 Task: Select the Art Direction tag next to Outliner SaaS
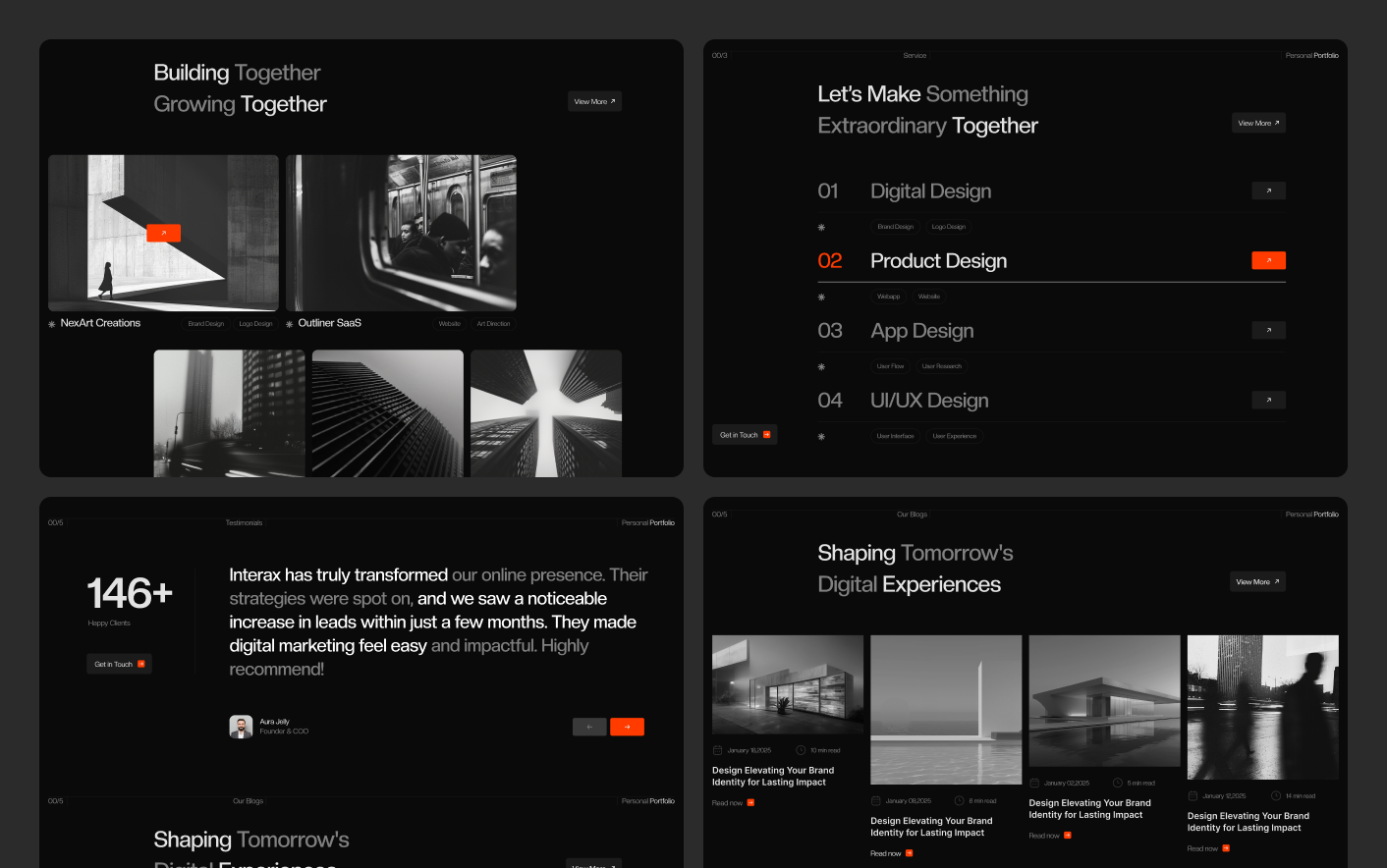[493, 324]
